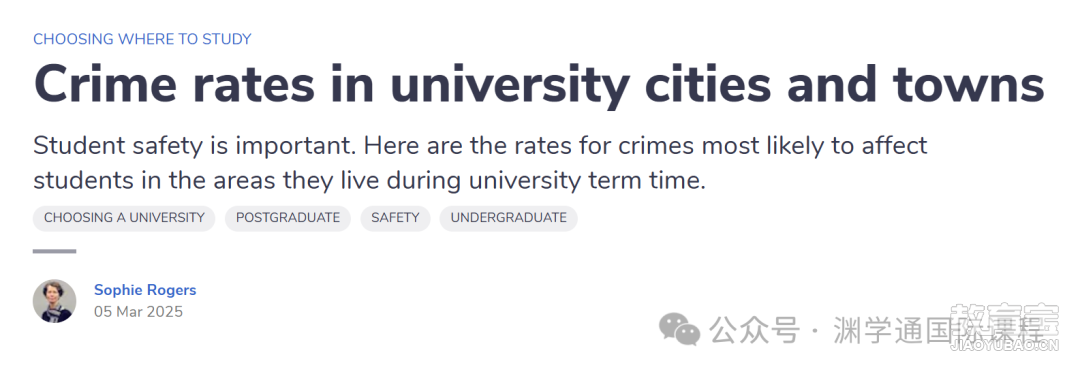The image size is (1080, 374).
Task: Select the POSTGRADUATE tag pill
Action: coord(288,218)
